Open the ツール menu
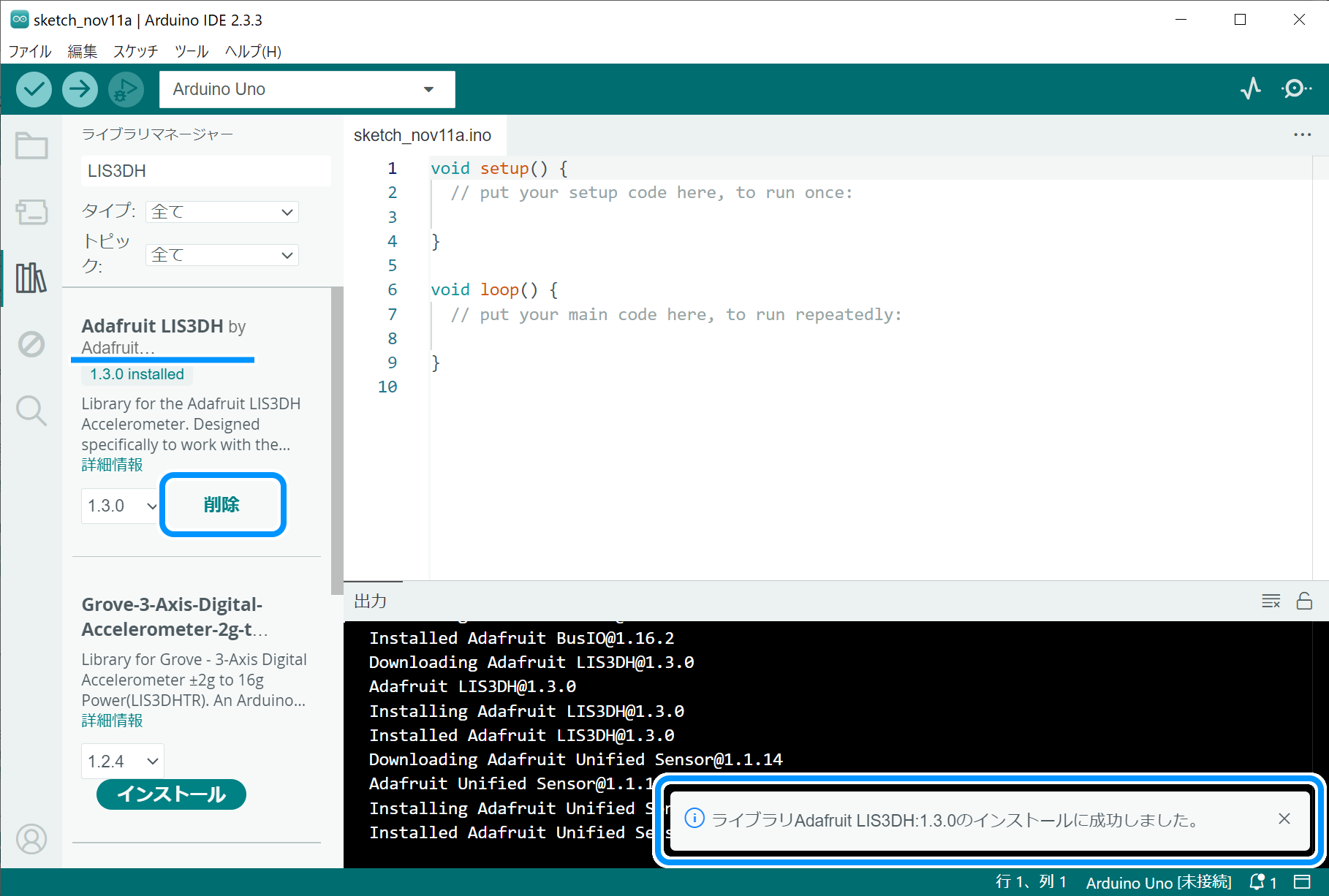The image size is (1329, 896). 192,51
